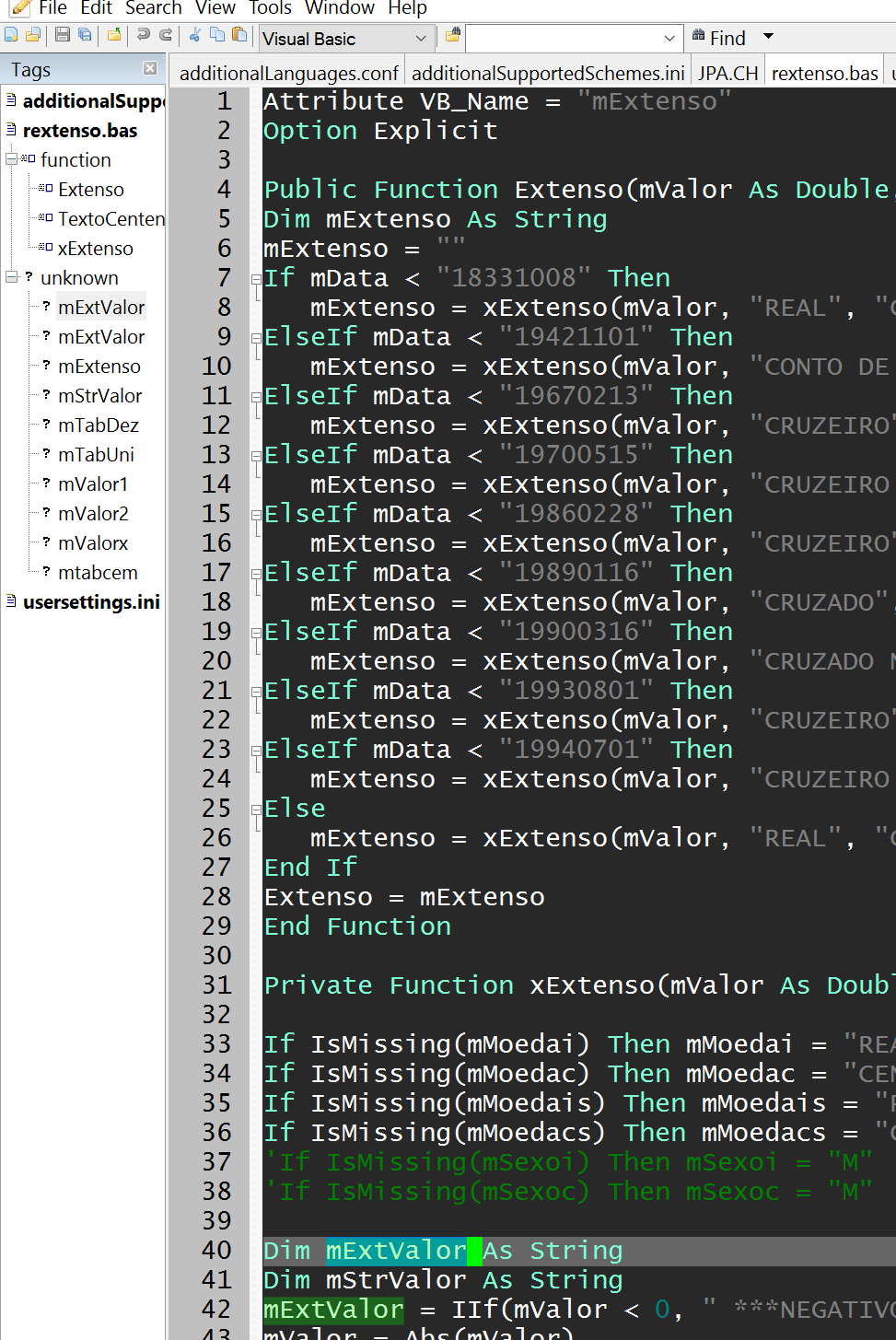Image resolution: width=896 pixels, height=1340 pixels.
Task: Click the New file toolbar icon
Action: click(11, 36)
